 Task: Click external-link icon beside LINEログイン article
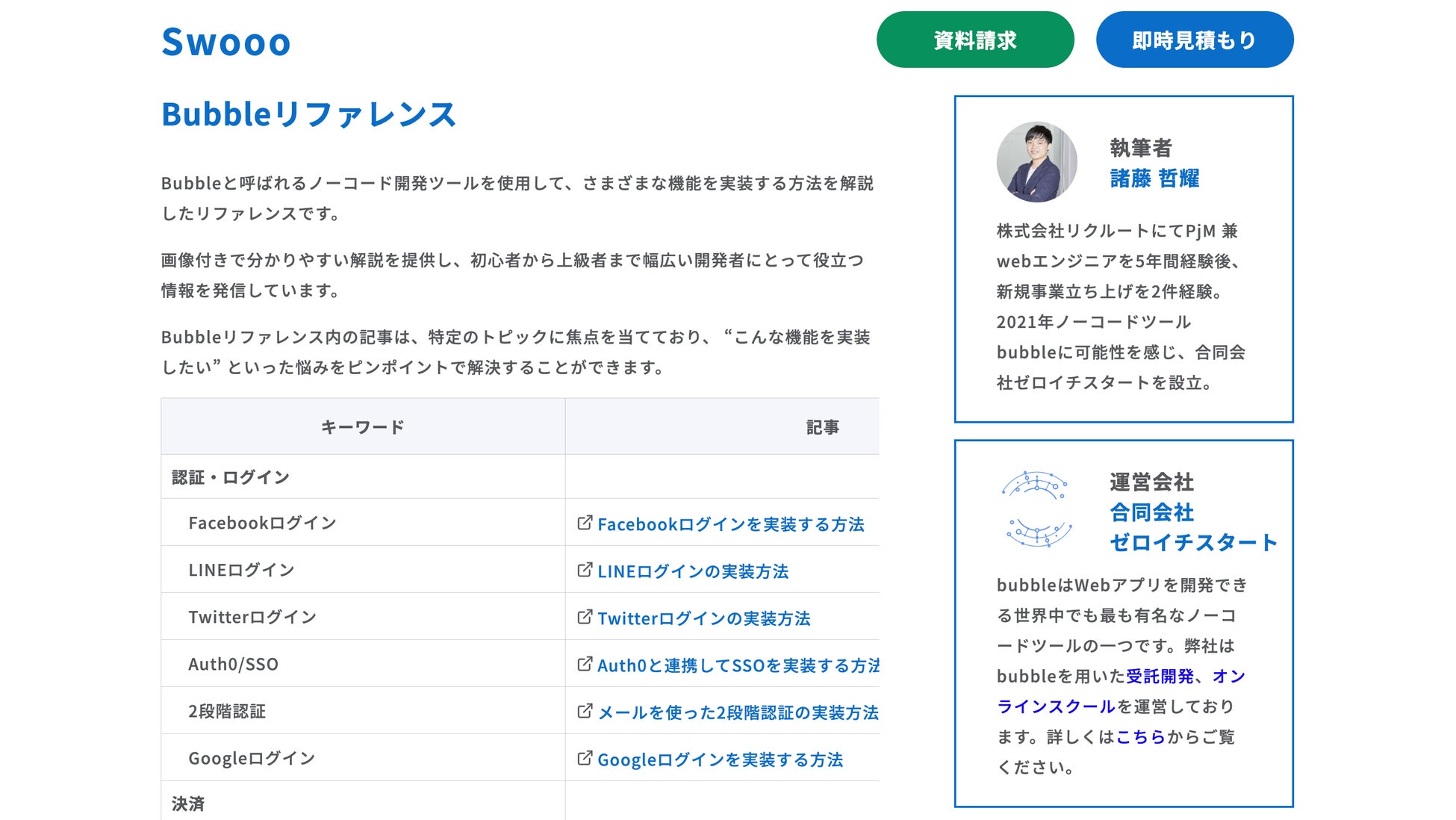(585, 570)
